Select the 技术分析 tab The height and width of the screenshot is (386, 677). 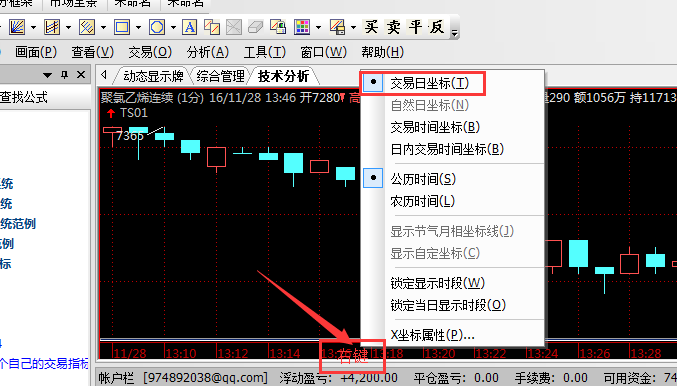tap(283, 76)
